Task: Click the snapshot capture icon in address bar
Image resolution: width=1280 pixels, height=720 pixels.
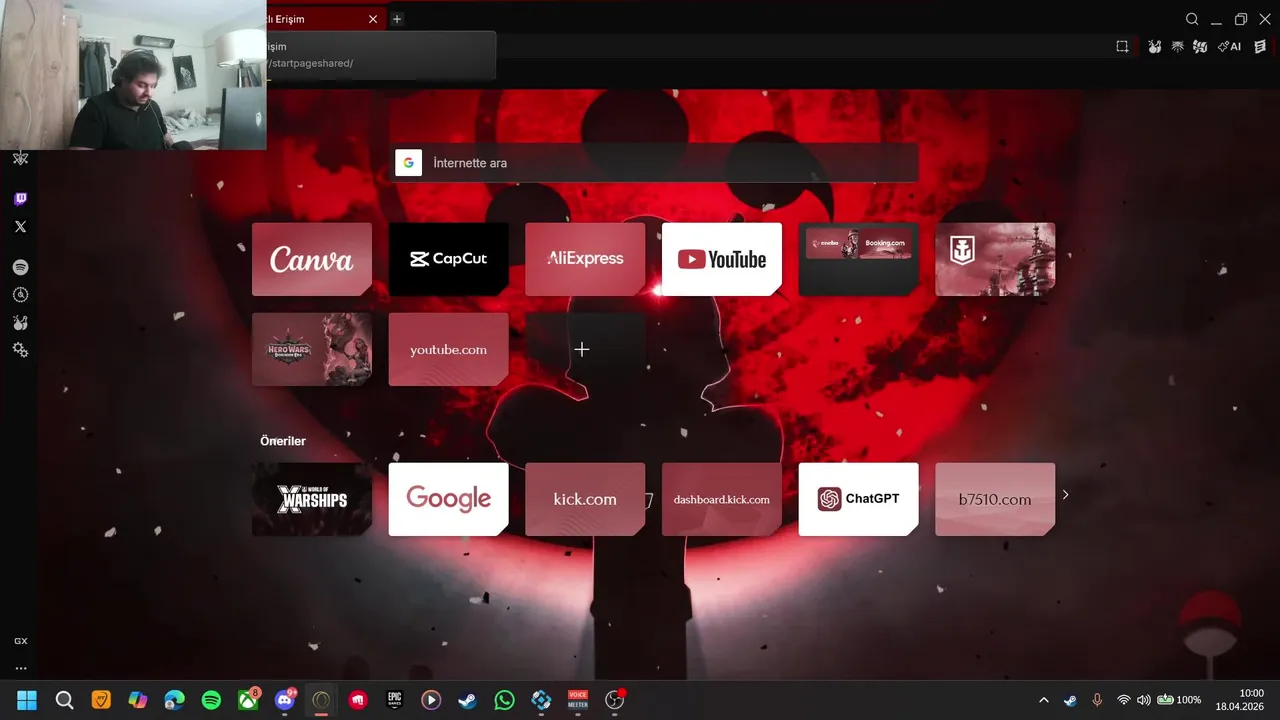Action: (1122, 46)
